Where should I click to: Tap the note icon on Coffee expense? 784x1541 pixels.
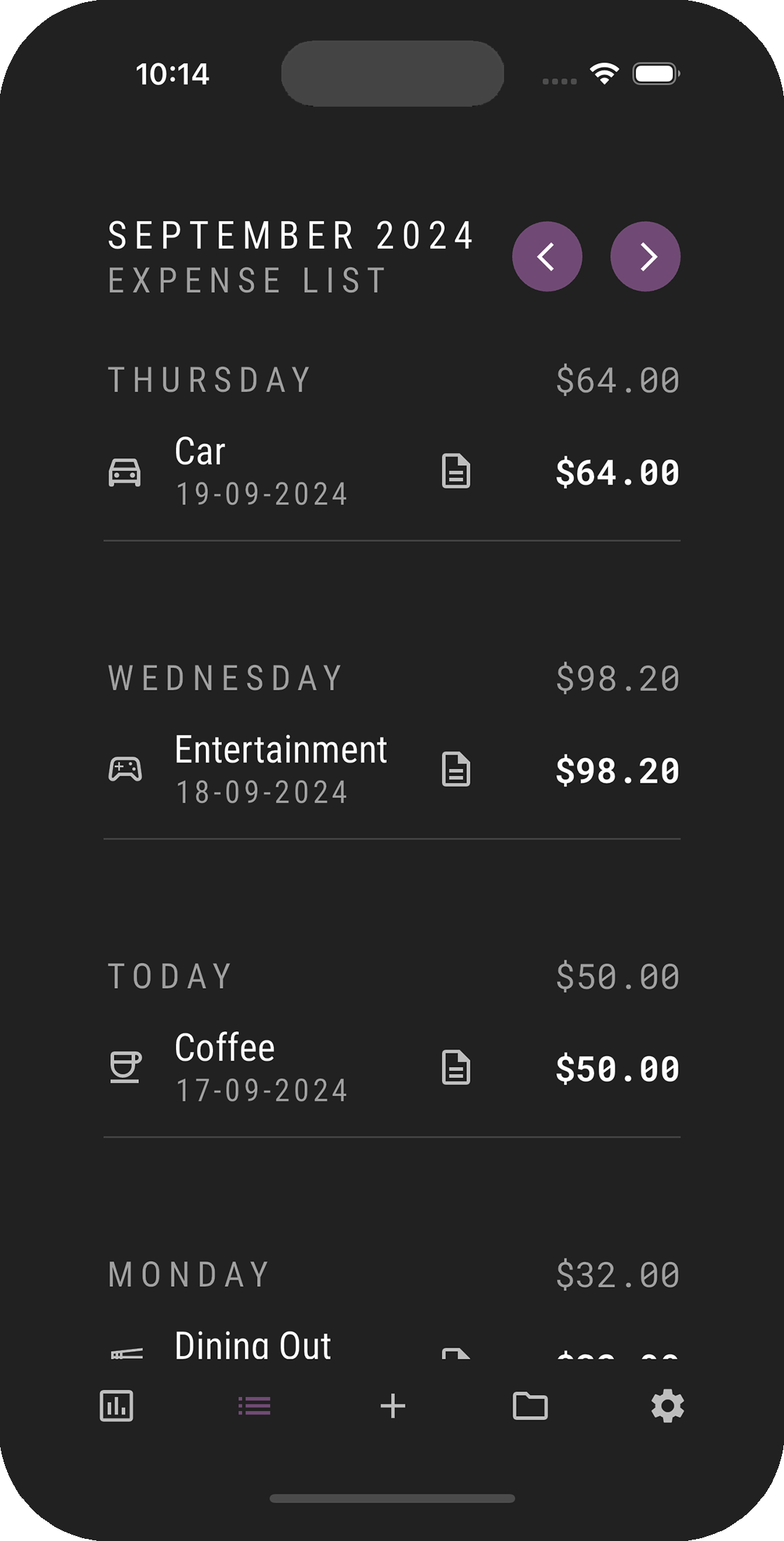point(456,1068)
